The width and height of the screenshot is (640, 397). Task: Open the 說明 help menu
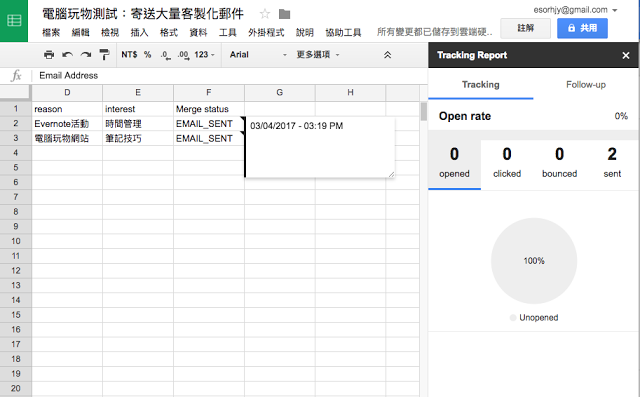point(305,33)
